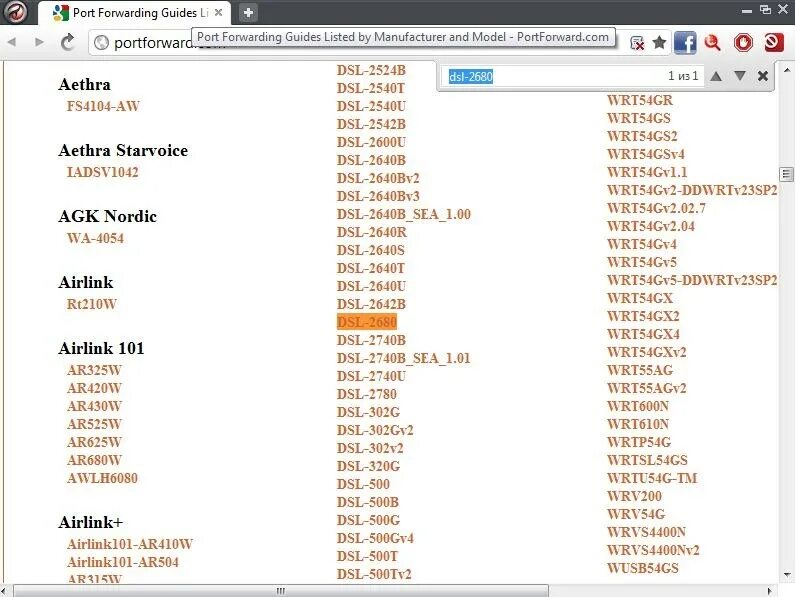Click the red magnifier search extension
The height and width of the screenshot is (597, 795).
pyautogui.click(x=713, y=43)
